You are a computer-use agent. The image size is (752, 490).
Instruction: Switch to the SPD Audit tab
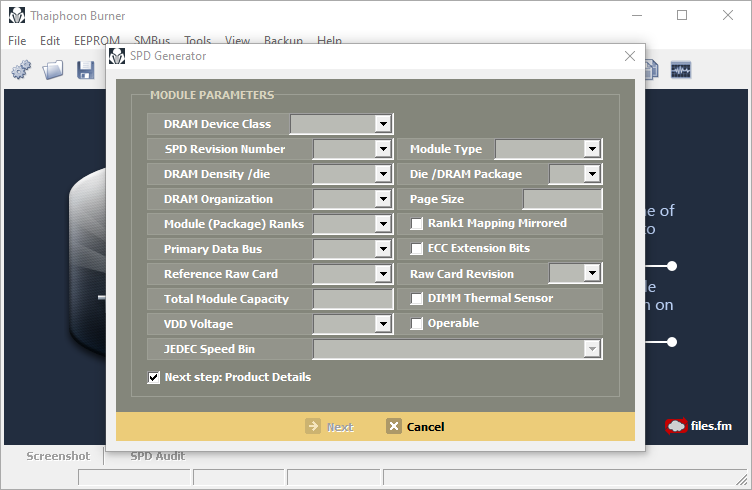pyautogui.click(x=158, y=456)
